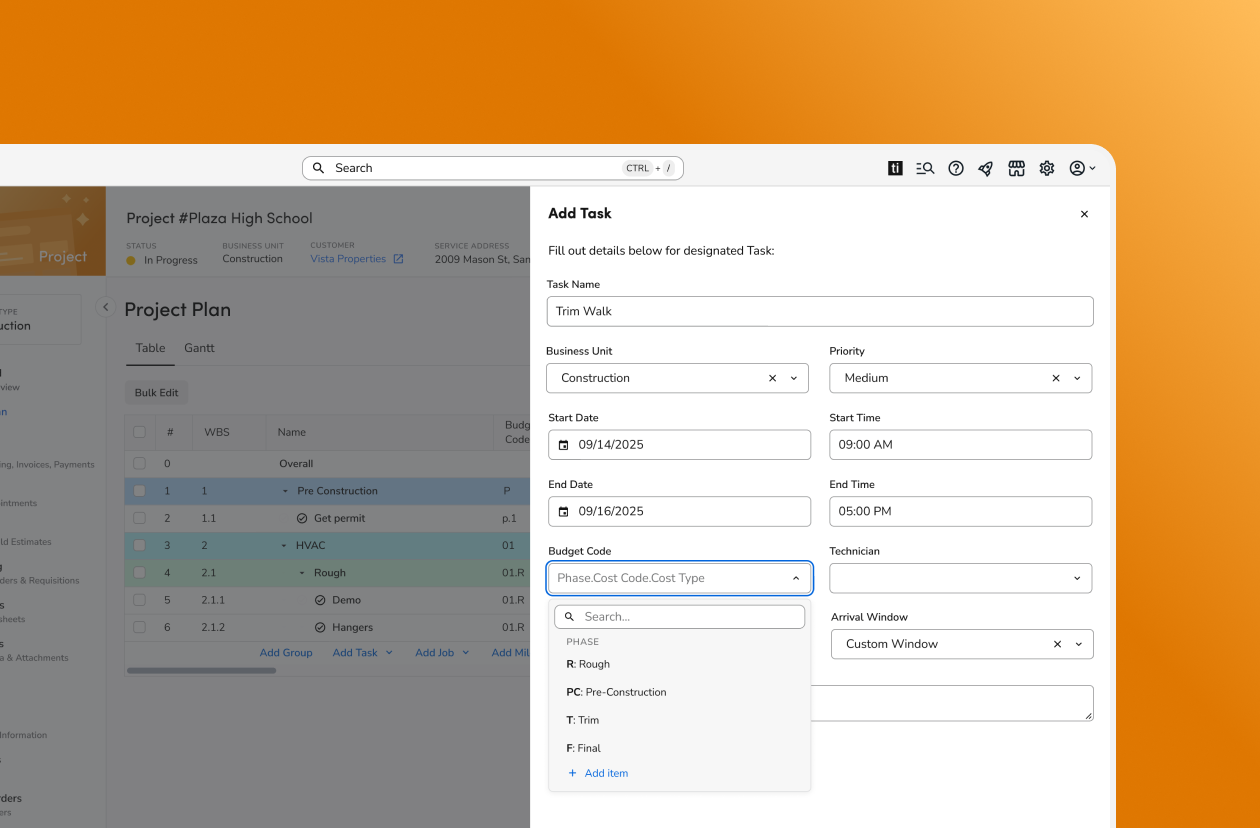Click the Name column header
Image resolution: width=1260 pixels, height=828 pixels.
coord(292,432)
